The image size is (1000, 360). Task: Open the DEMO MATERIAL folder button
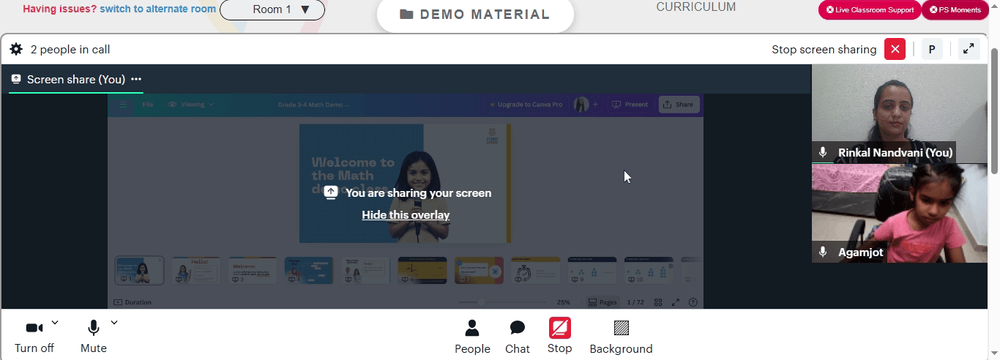(475, 14)
